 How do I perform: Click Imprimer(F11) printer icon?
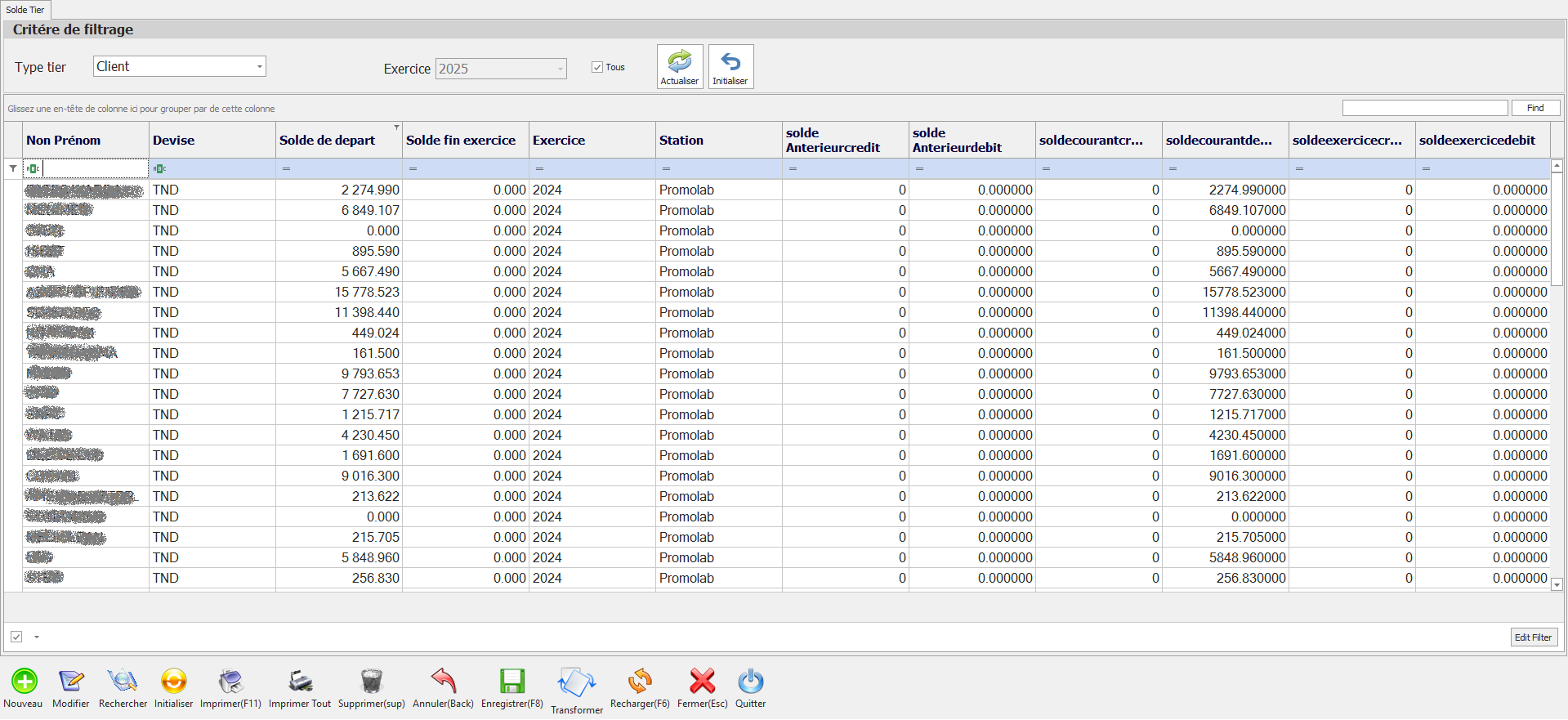pos(230,681)
